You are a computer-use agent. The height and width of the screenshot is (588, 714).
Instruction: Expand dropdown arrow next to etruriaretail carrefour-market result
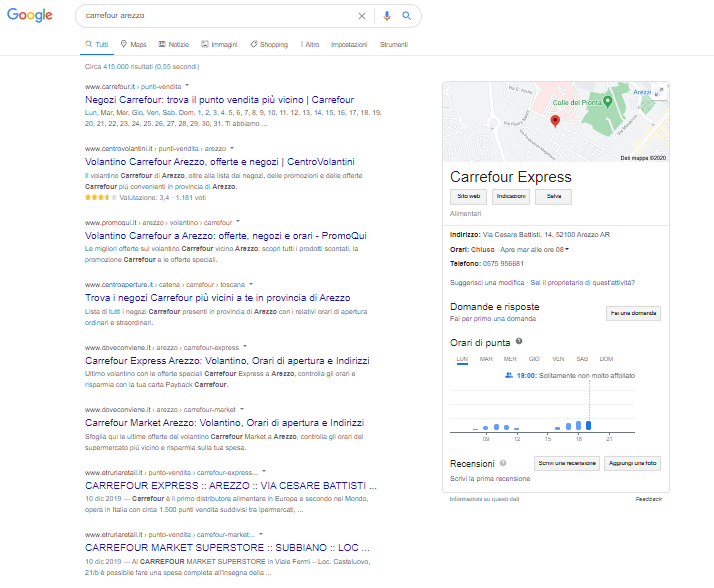coord(261,534)
